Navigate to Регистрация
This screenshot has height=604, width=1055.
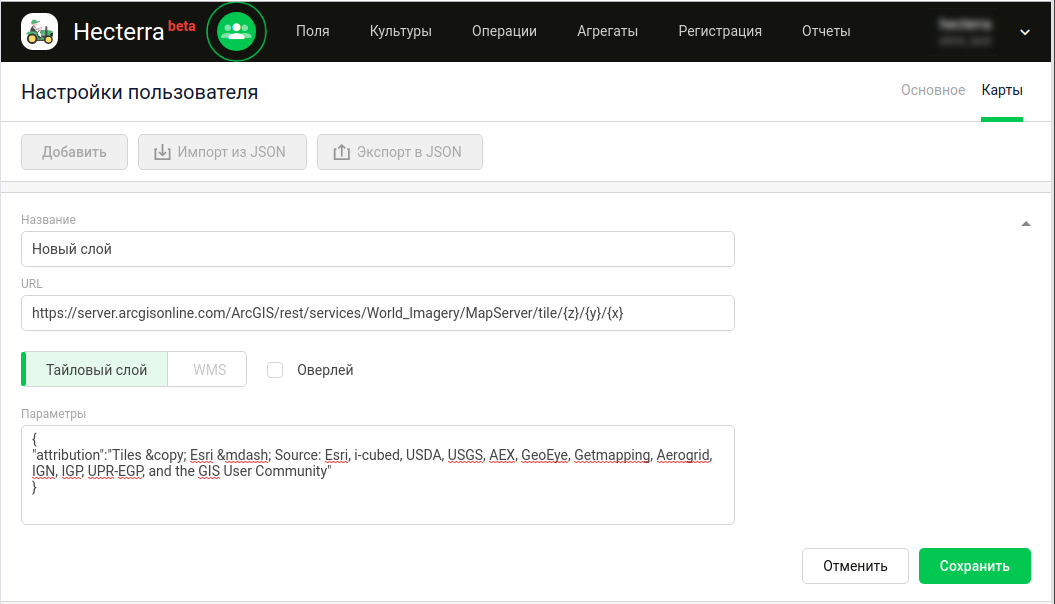[x=719, y=31]
